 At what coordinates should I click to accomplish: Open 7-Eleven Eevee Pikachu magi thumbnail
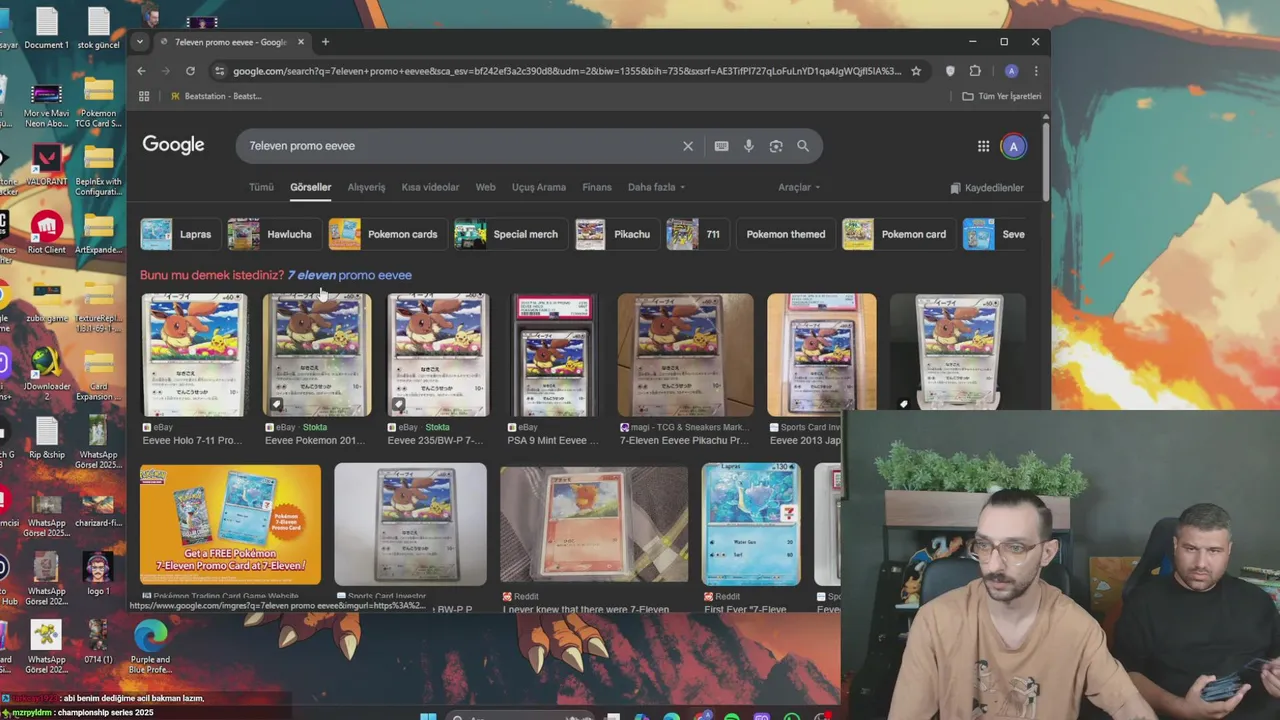pyautogui.click(x=685, y=355)
